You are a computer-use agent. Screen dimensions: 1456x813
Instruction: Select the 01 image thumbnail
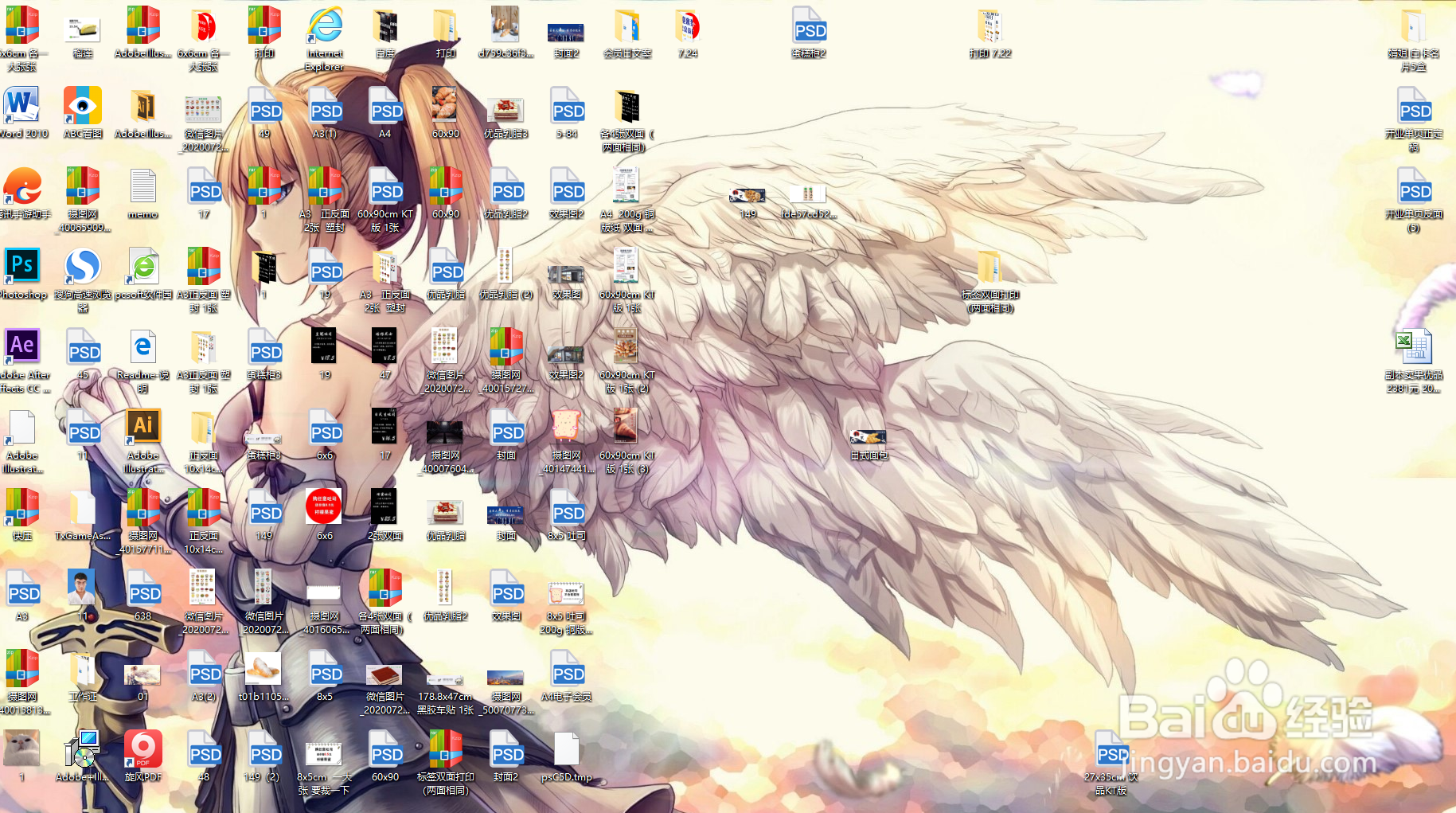(143, 682)
